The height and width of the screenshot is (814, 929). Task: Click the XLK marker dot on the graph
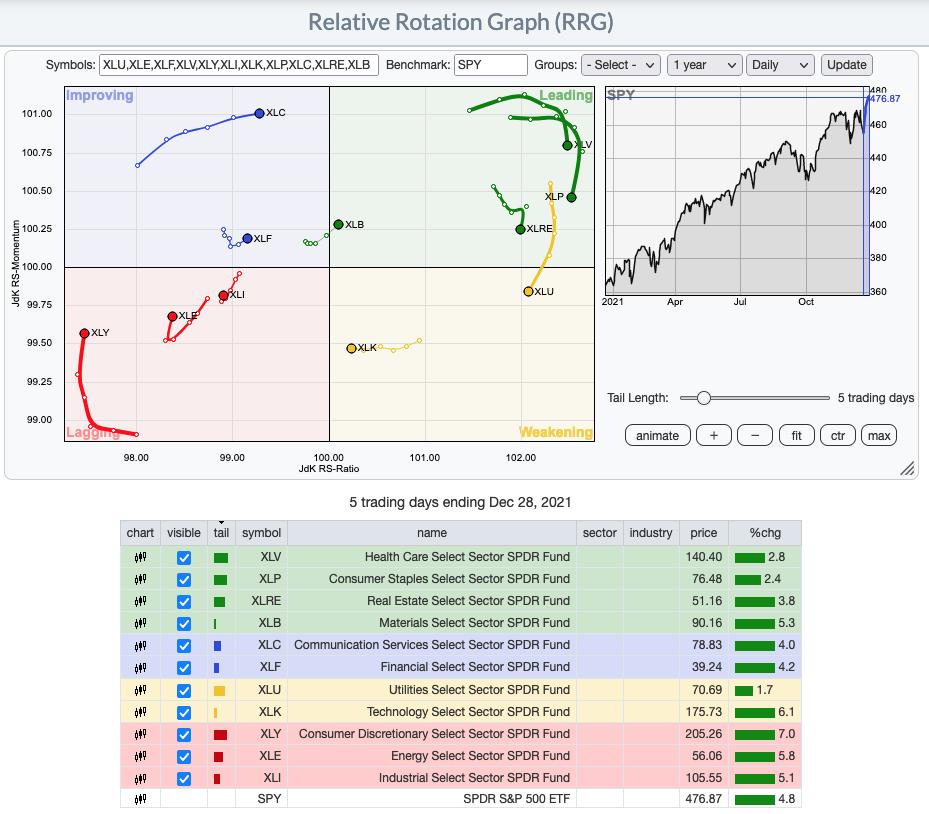351,348
